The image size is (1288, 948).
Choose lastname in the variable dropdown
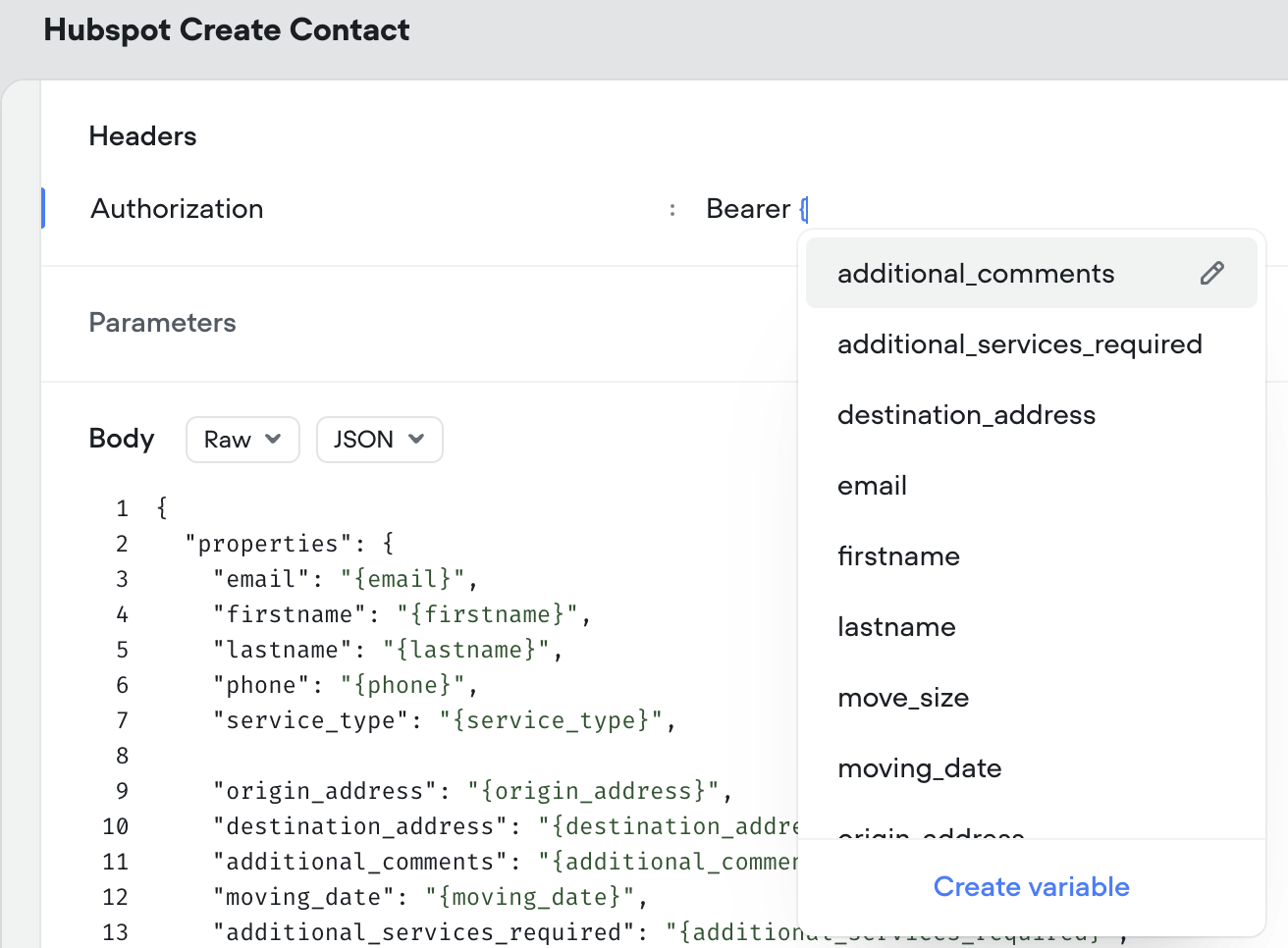(x=896, y=627)
